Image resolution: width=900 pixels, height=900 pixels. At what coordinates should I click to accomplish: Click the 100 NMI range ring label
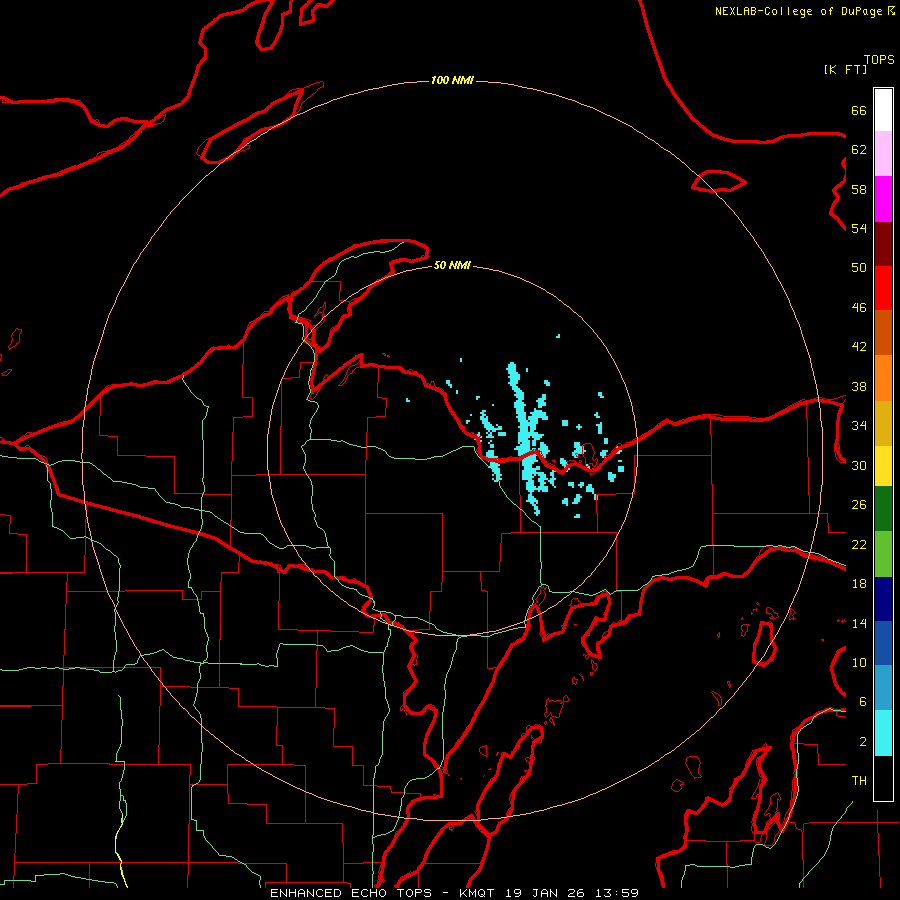(452, 80)
